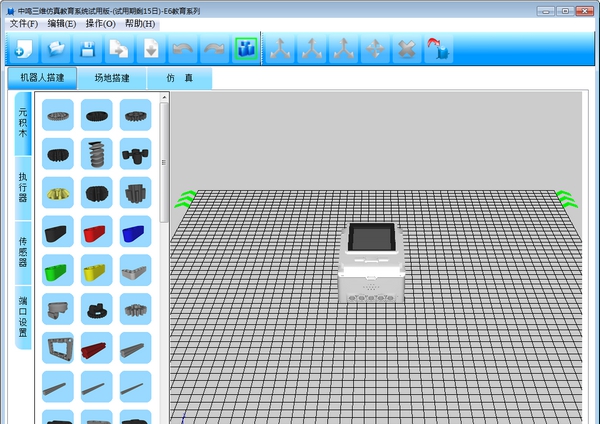Select the black wedge block part
Viewport: 600px width, 424px height.
click(58, 232)
